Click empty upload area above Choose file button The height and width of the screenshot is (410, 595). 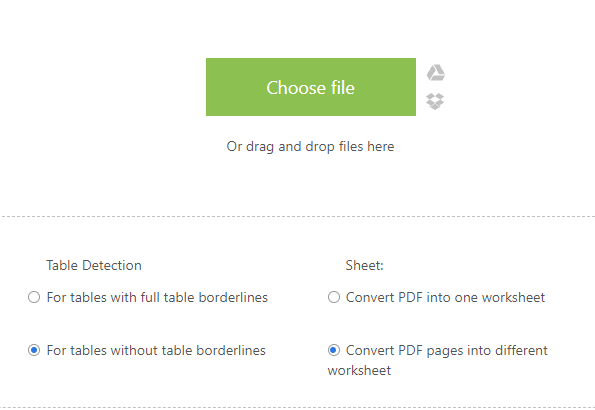tap(311, 28)
